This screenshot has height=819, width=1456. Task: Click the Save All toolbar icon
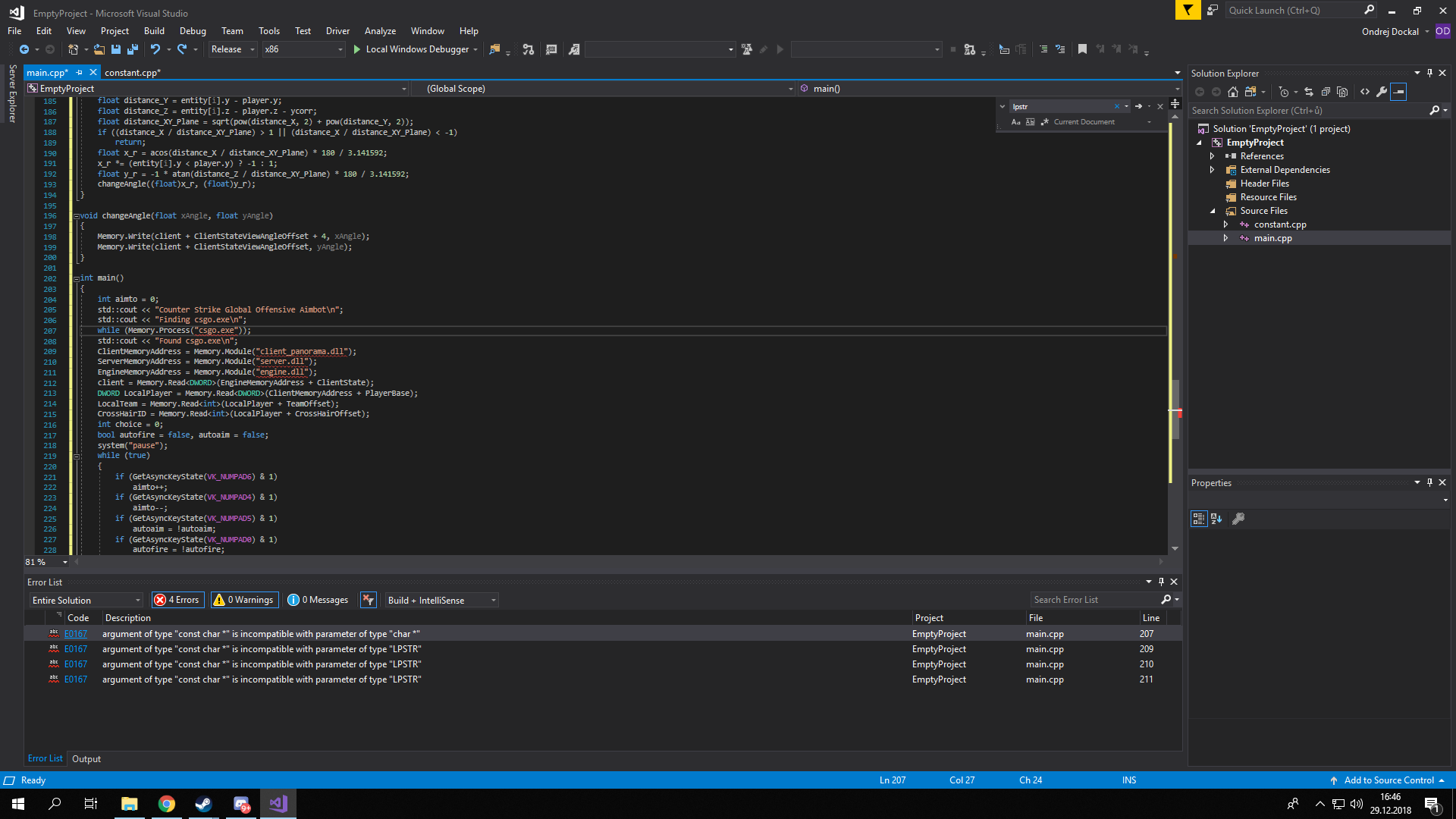(132, 49)
